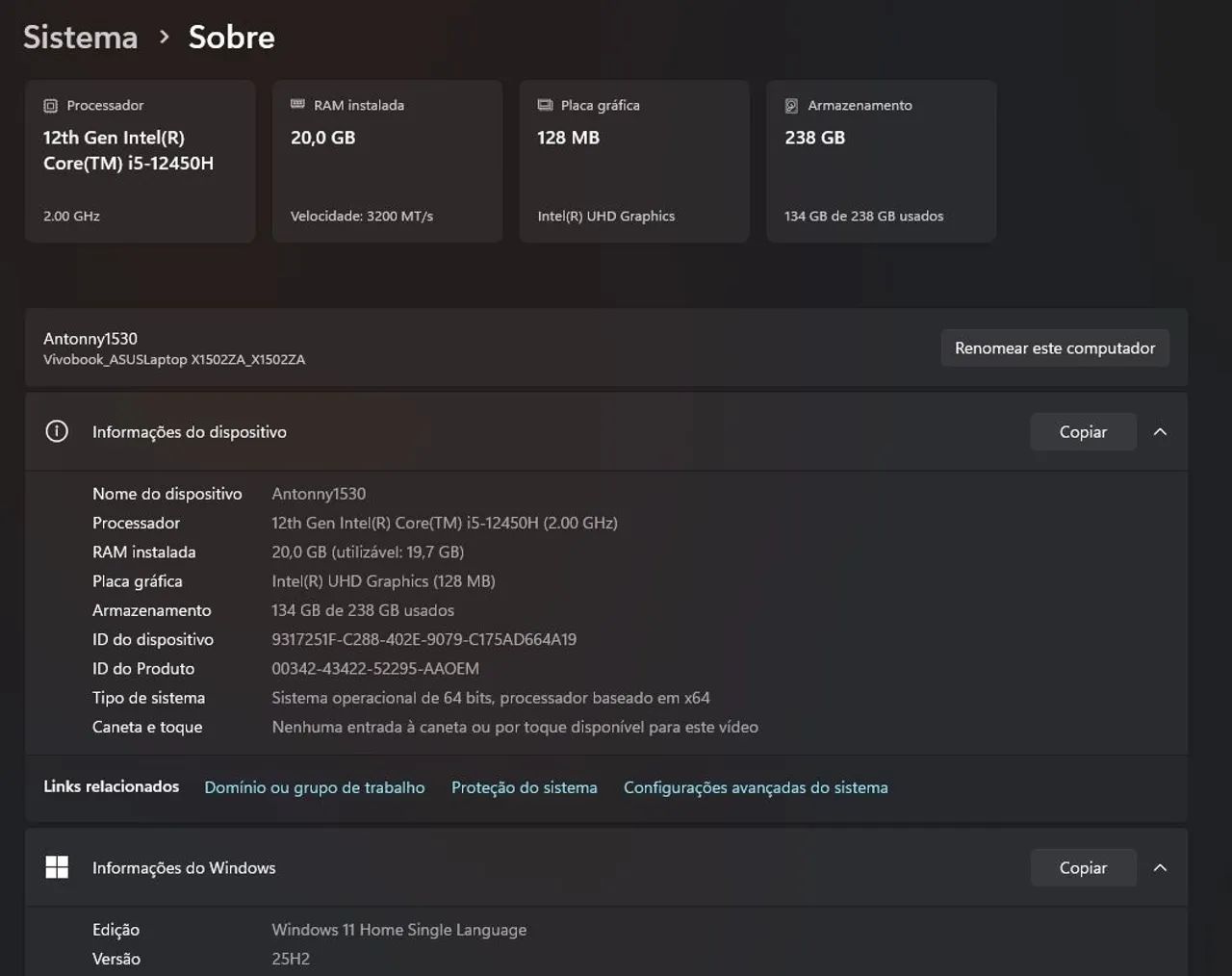Copy Windows information with the Copiar button
This screenshot has width=1232, height=976.
(x=1083, y=868)
